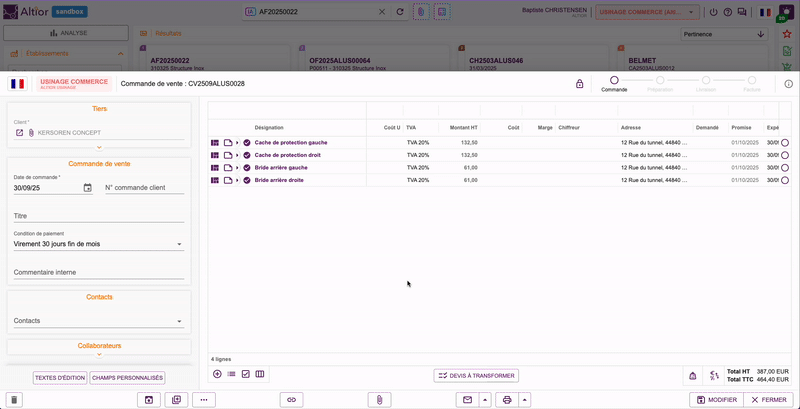Viewport: 800px width, 409px height.
Task: Click N° commande client input field
Action: point(145,188)
